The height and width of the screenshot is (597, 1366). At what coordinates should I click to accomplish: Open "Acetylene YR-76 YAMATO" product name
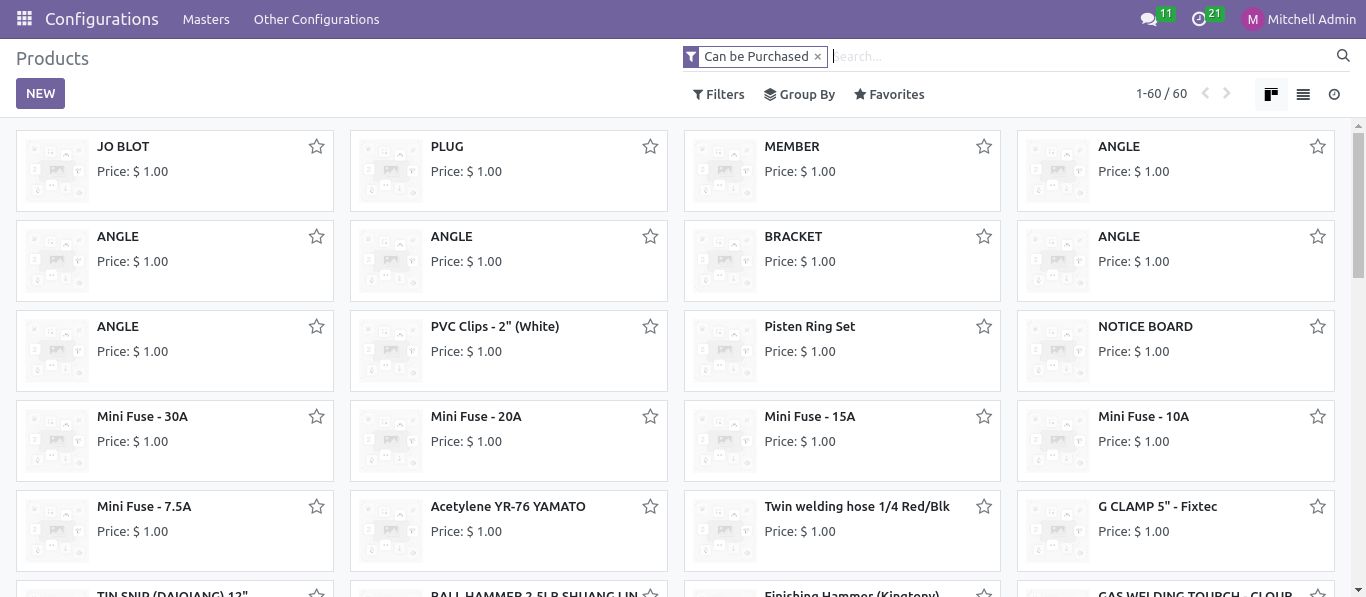pyautogui.click(x=508, y=507)
